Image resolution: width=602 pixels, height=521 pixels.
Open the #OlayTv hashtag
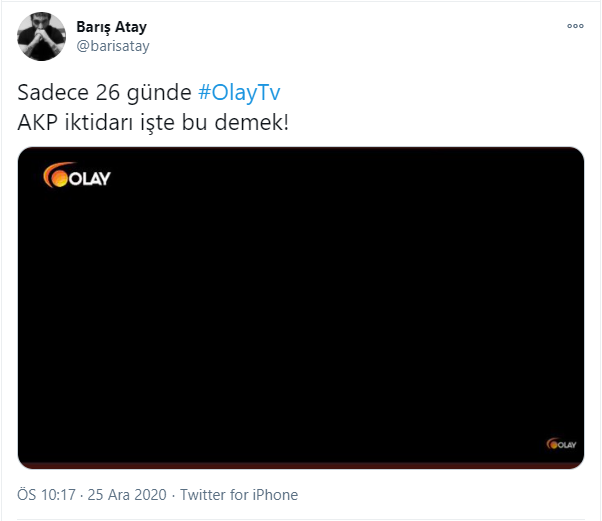click(239, 93)
